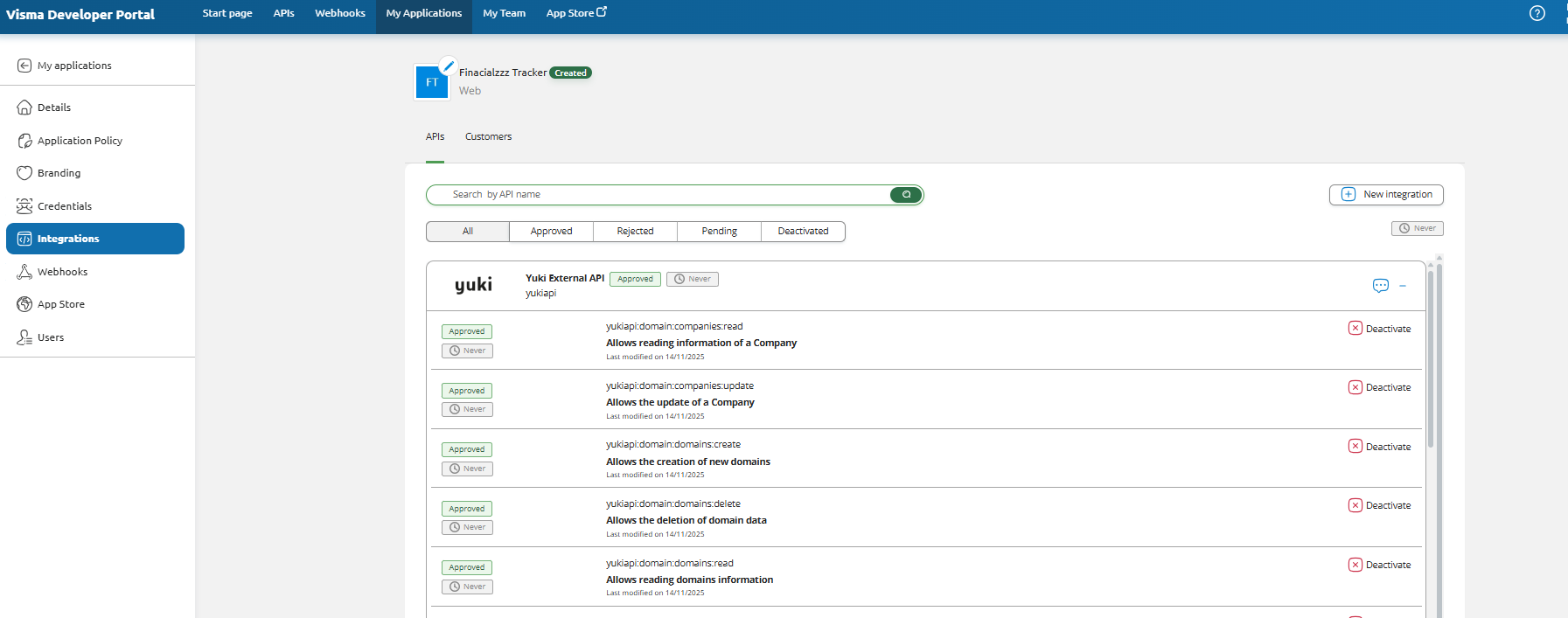Open Credentials in the sidebar
The image size is (1568, 618).
(64, 206)
